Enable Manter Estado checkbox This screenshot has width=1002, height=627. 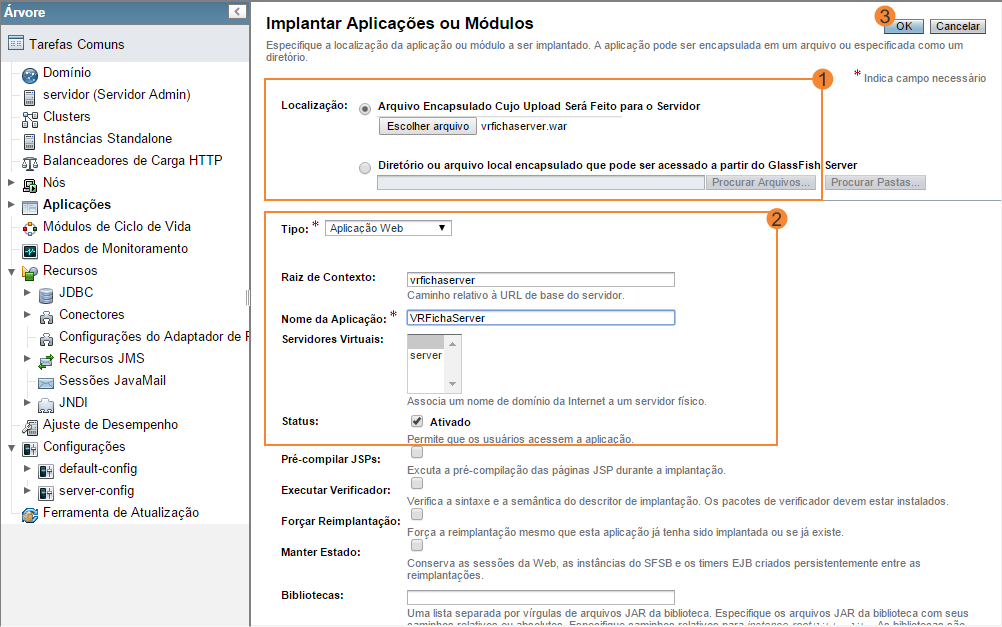[417, 545]
